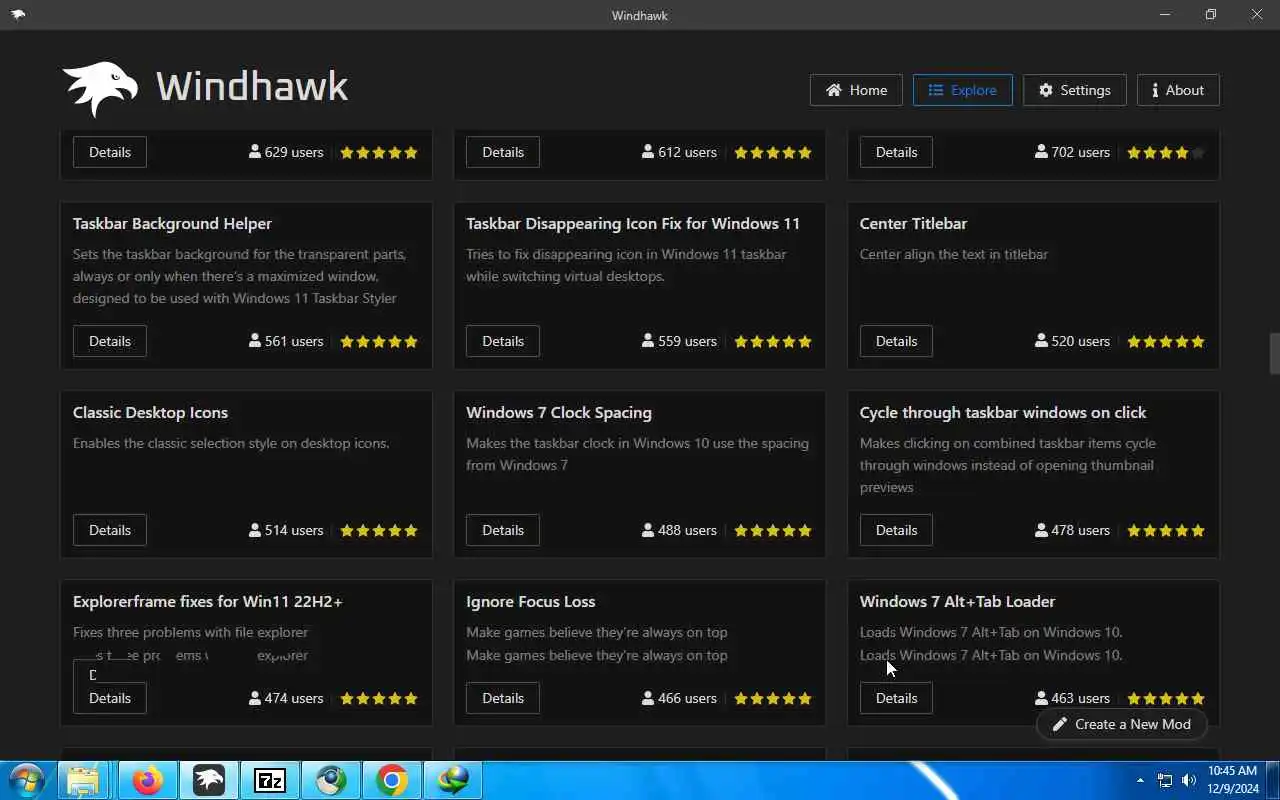Click the Windhawk taskbar icon
This screenshot has width=1280, height=800.
pos(209,780)
